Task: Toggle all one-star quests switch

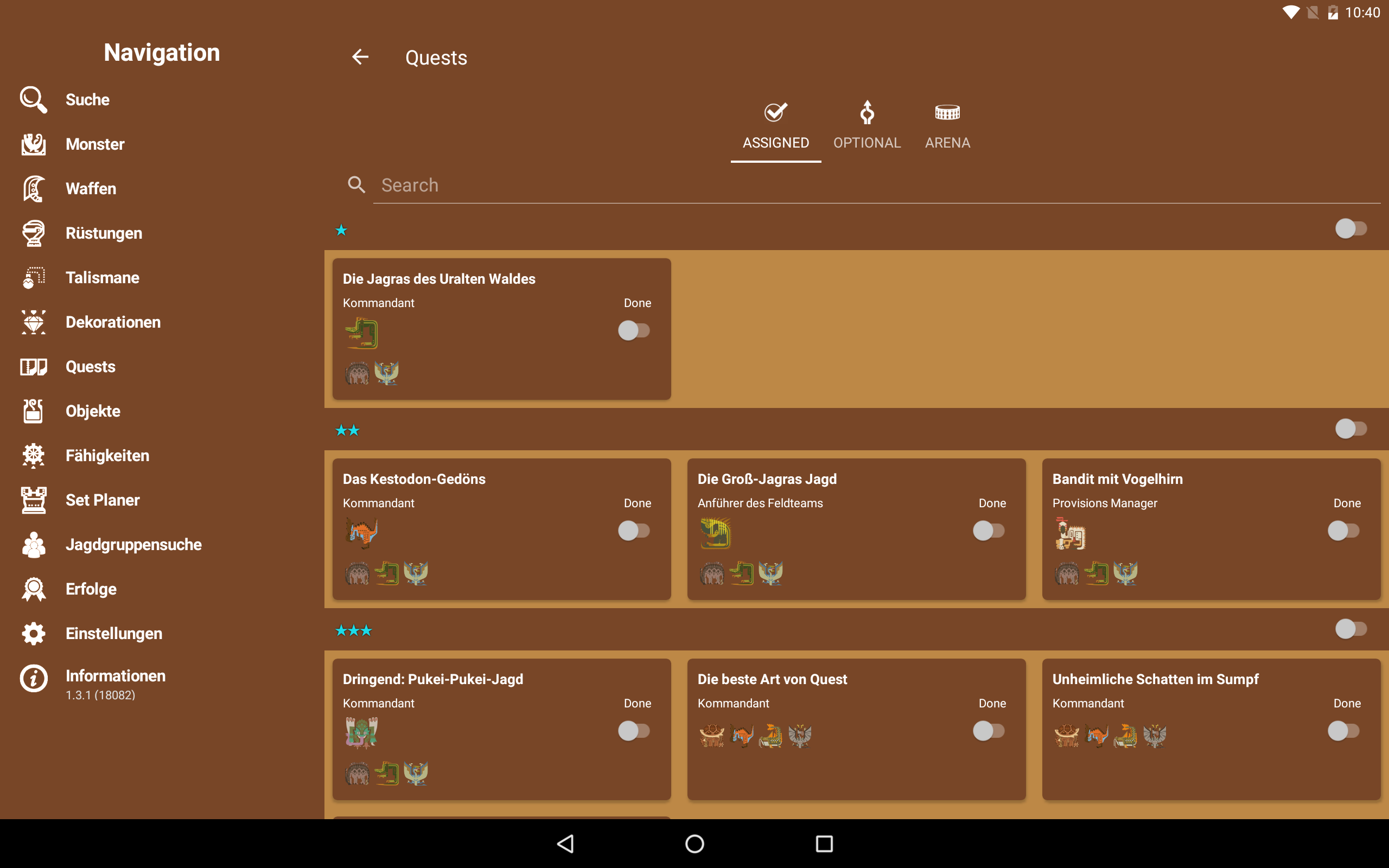Action: (x=1350, y=228)
